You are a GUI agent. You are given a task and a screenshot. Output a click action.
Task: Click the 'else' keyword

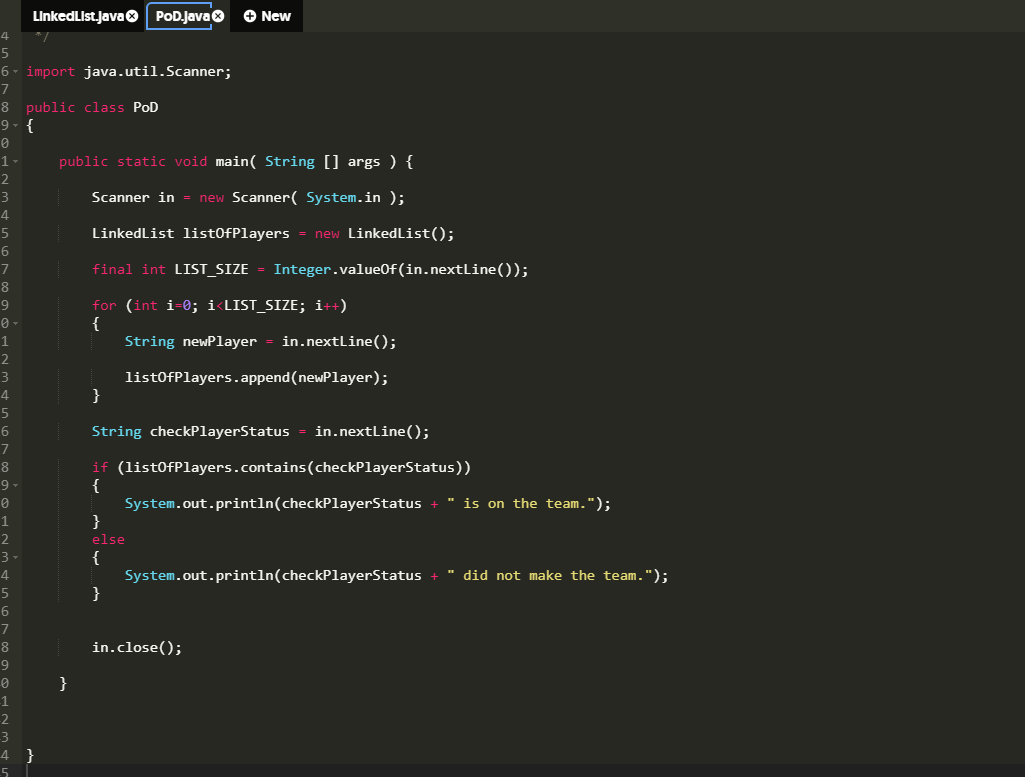click(x=108, y=539)
